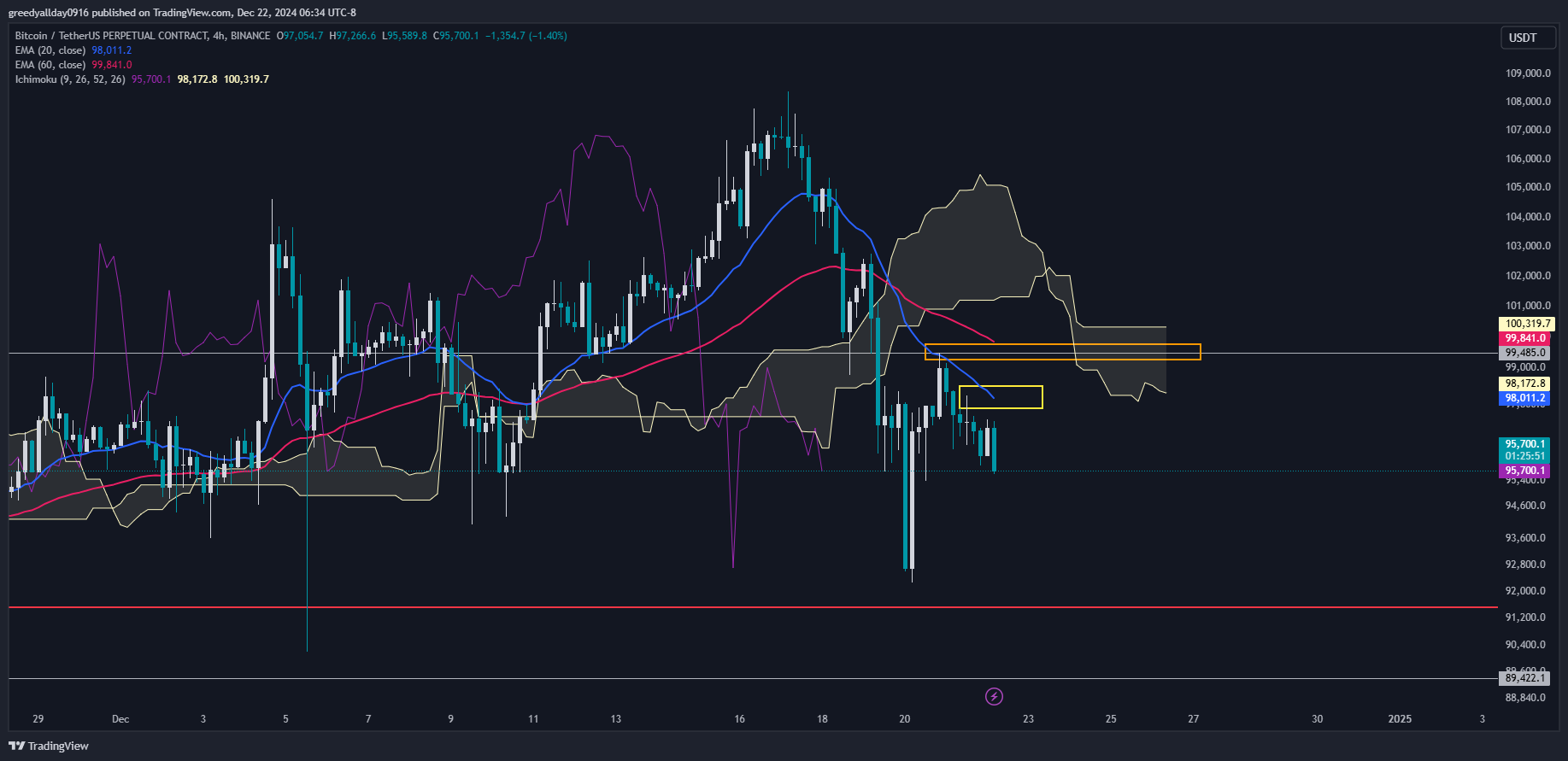The width and height of the screenshot is (1568, 761).
Task: Select the EMA (20, close) indicator legend
Action: click(50, 50)
